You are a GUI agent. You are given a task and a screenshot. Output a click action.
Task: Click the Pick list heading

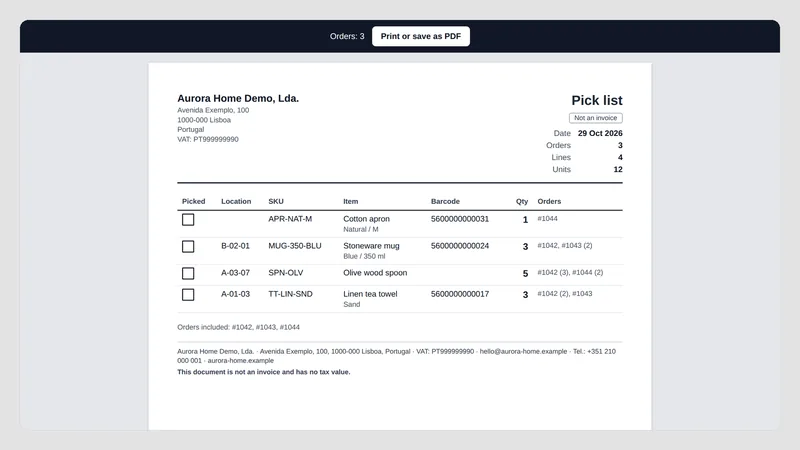(x=596, y=100)
